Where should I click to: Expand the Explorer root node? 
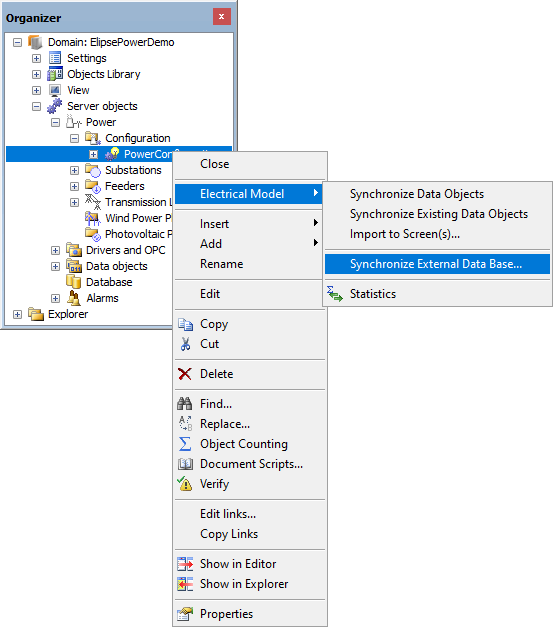17,314
